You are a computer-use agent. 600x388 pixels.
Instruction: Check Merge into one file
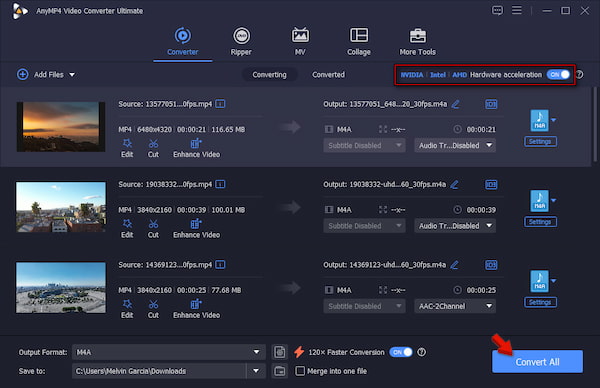coord(300,371)
